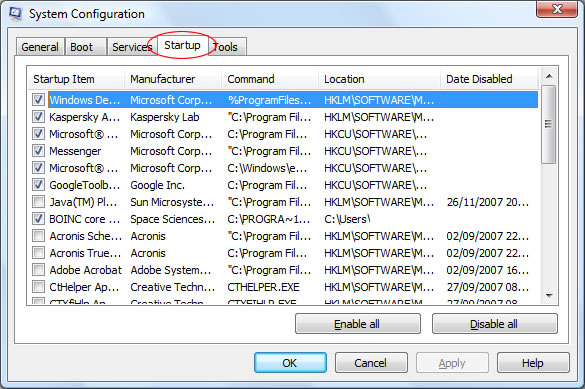This screenshot has width=585, height=389.
Task: Close the System Configuration window
Action: pyautogui.click(x=557, y=9)
